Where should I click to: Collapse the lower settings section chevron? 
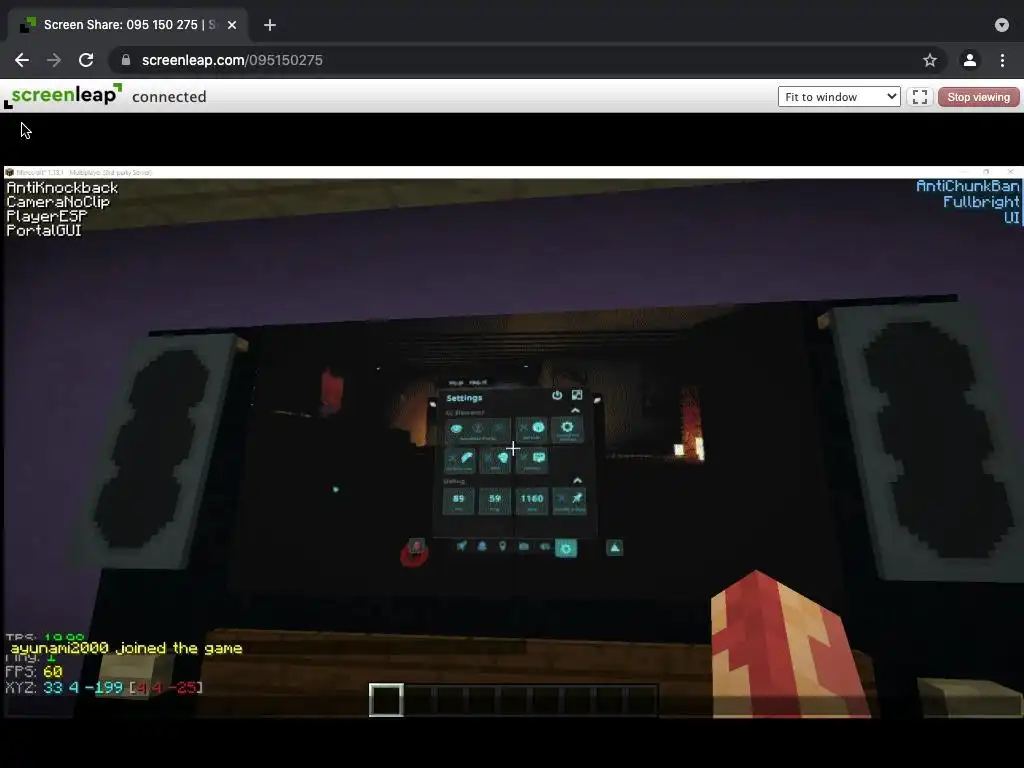[x=577, y=481]
